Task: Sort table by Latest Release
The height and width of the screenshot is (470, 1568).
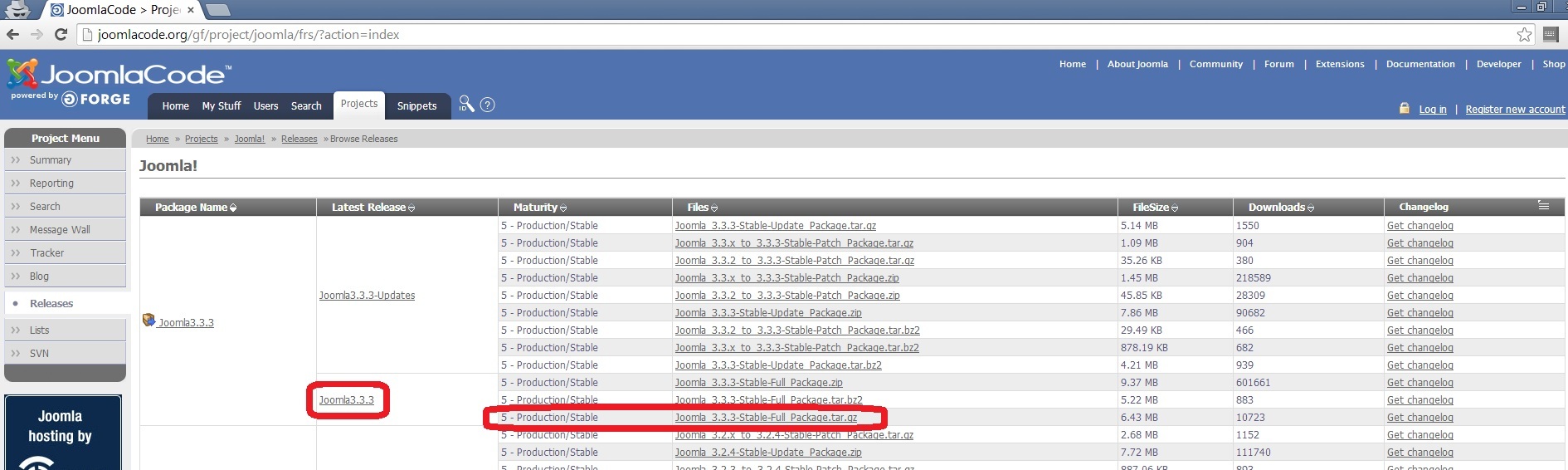Action: (373, 208)
